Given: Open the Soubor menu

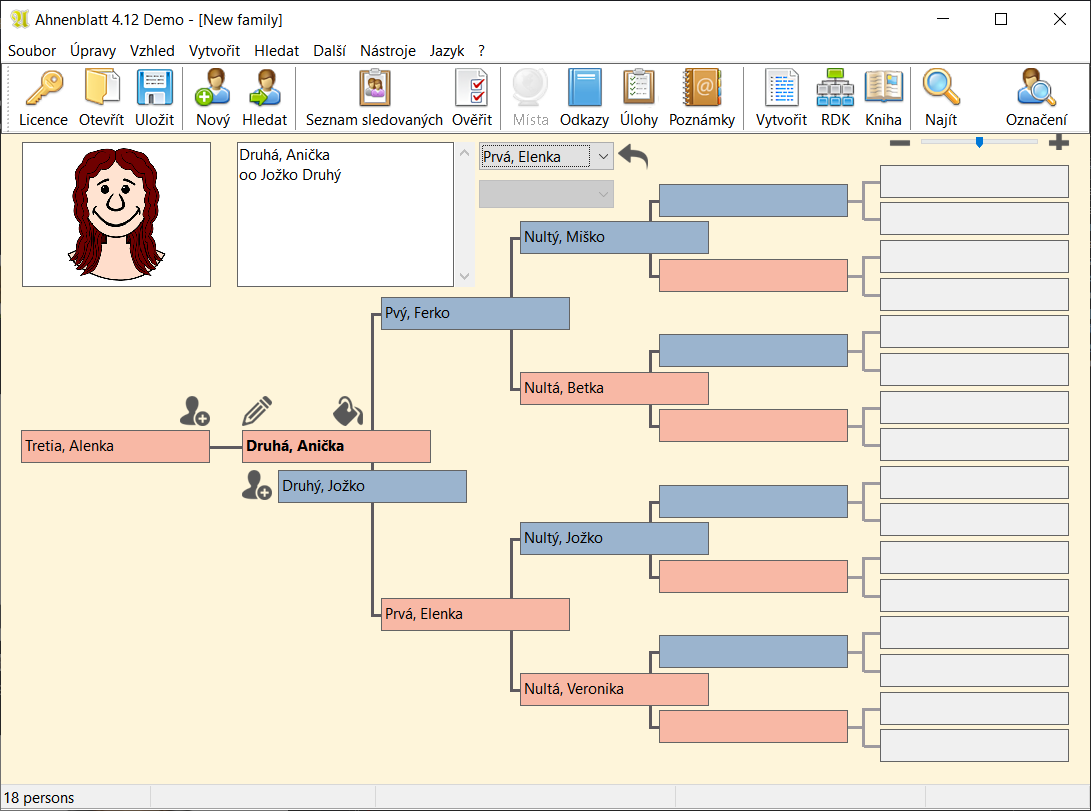Looking at the screenshot, I should click(x=32, y=50).
